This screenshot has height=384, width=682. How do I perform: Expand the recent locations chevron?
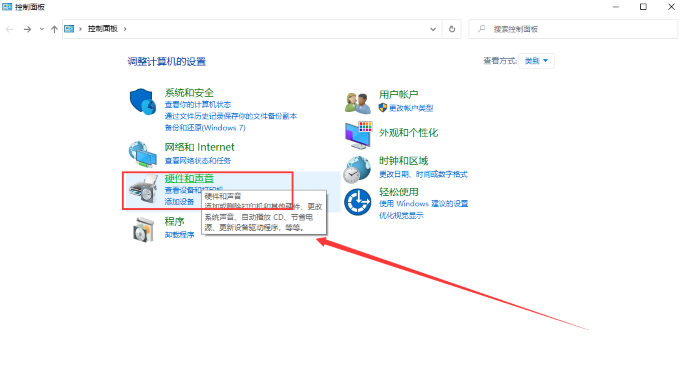click(x=42, y=29)
